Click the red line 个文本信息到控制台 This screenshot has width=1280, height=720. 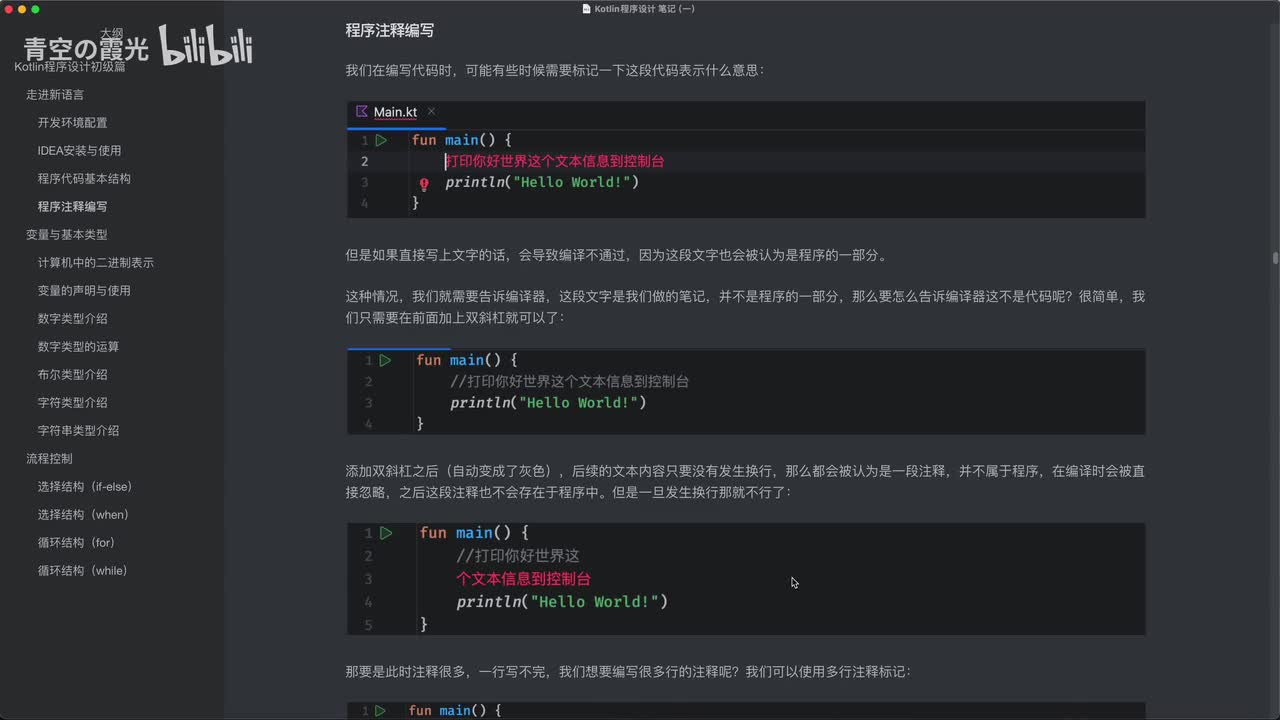(x=523, y=579)
